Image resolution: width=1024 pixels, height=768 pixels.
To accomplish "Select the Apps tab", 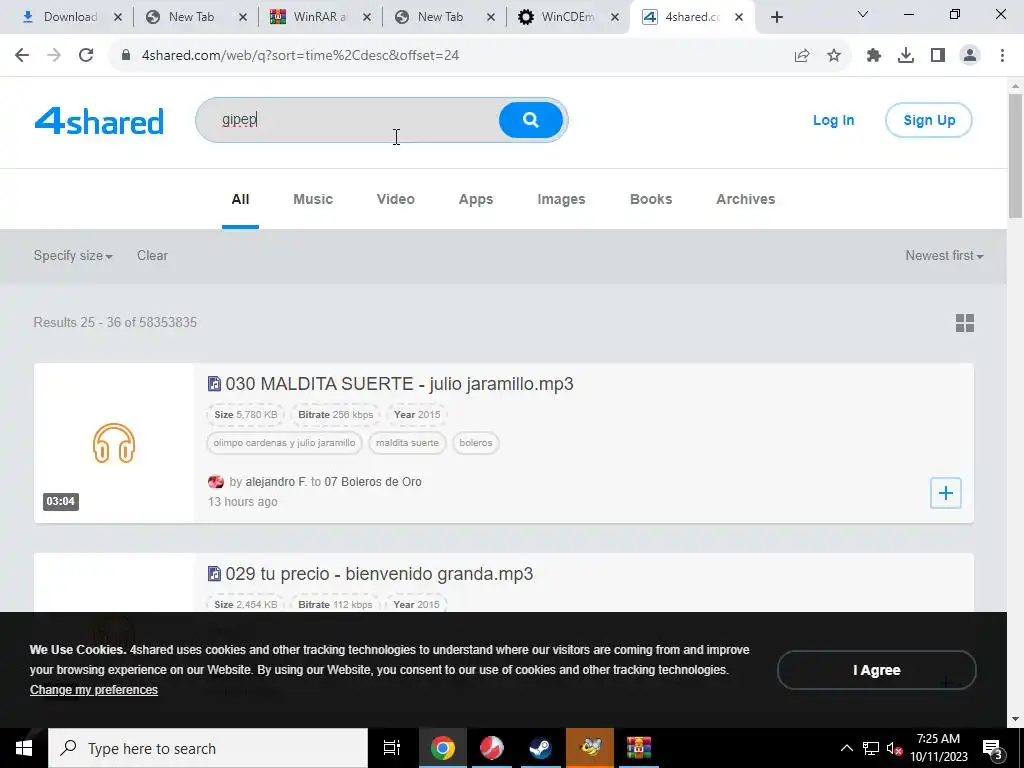I will 475,199.
